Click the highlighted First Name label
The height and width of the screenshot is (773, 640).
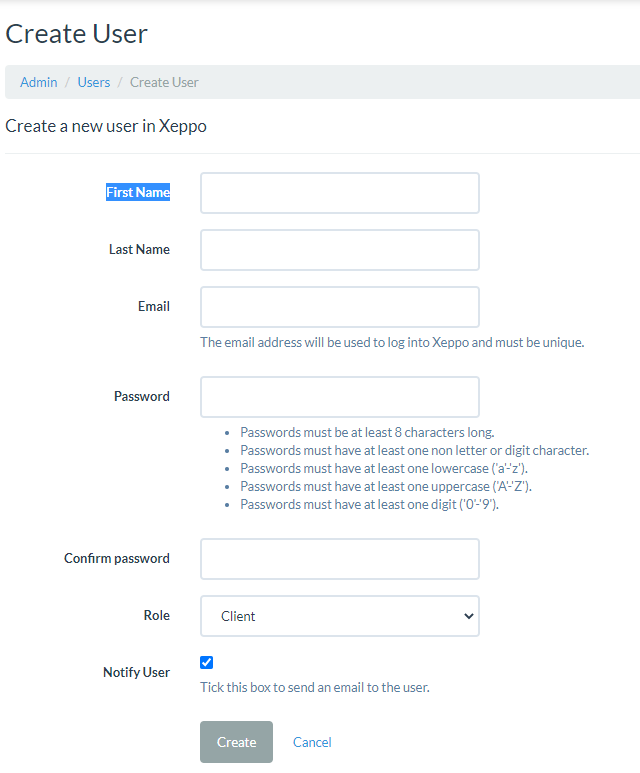138,192
